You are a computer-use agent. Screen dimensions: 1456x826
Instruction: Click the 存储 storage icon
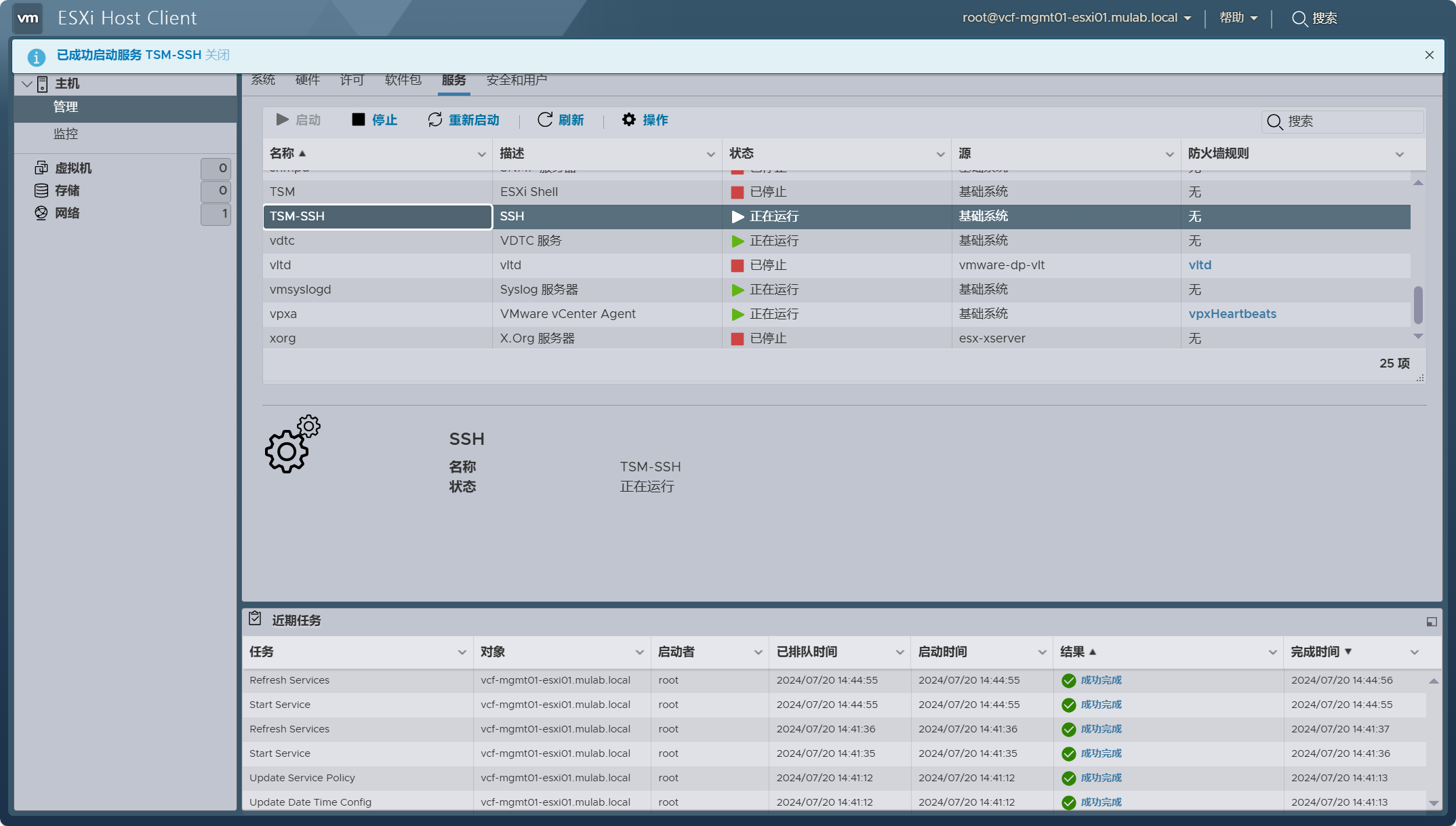pyautogui.click(x=41, y=191)
